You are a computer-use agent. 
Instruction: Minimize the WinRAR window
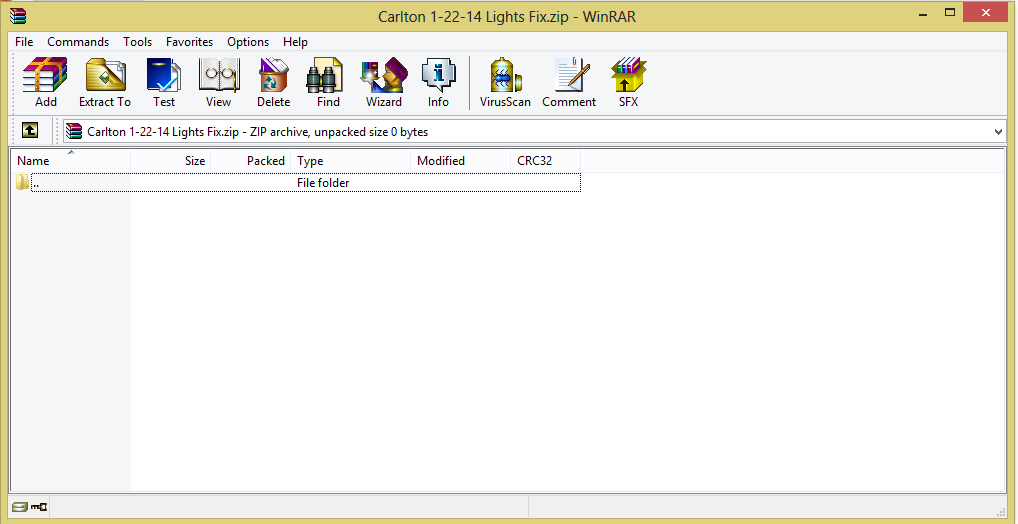pos(923,13)
